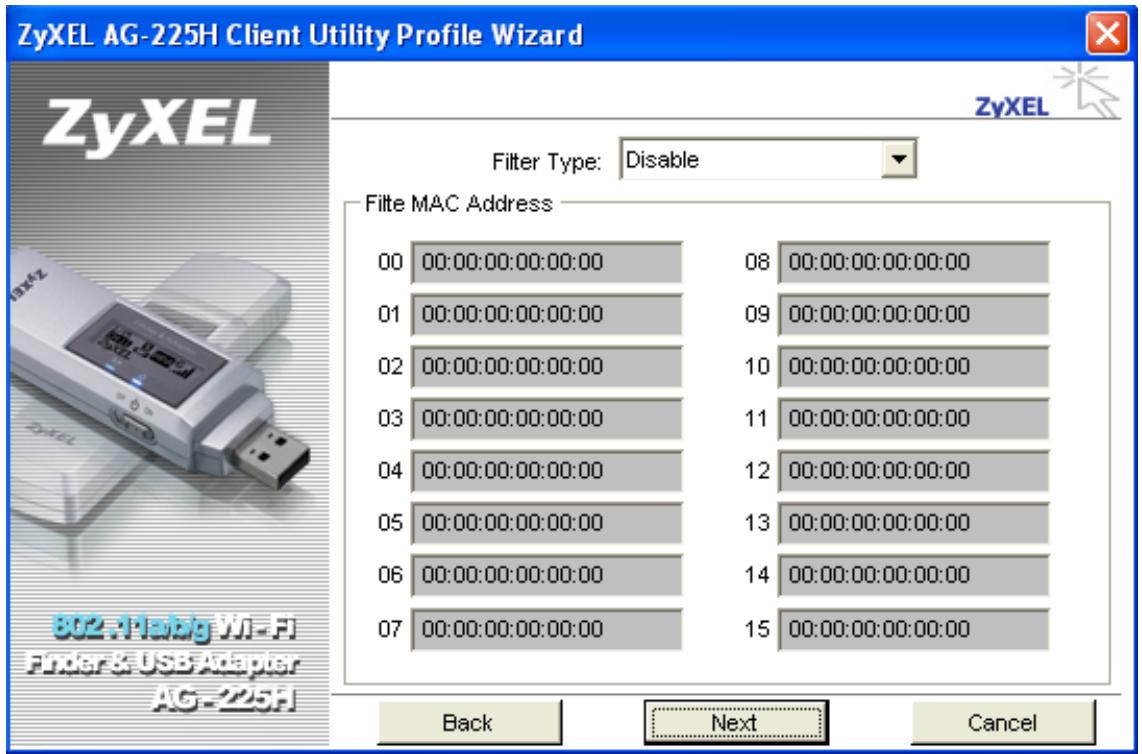Click MAC address field 11
The image size is (1142, 754).
coord(914,419)
